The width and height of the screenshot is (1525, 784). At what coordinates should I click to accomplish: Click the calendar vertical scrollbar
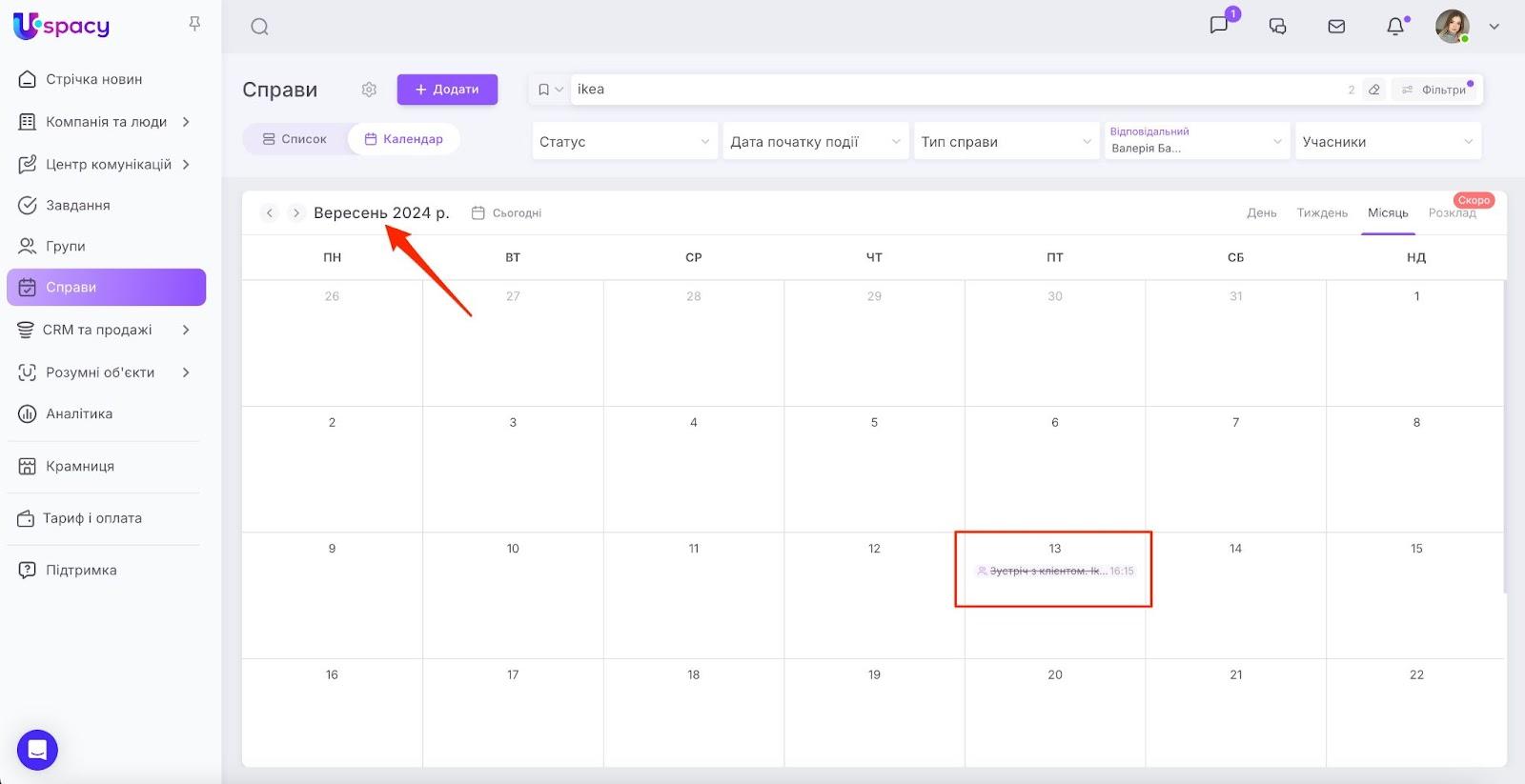[1504, 436]
